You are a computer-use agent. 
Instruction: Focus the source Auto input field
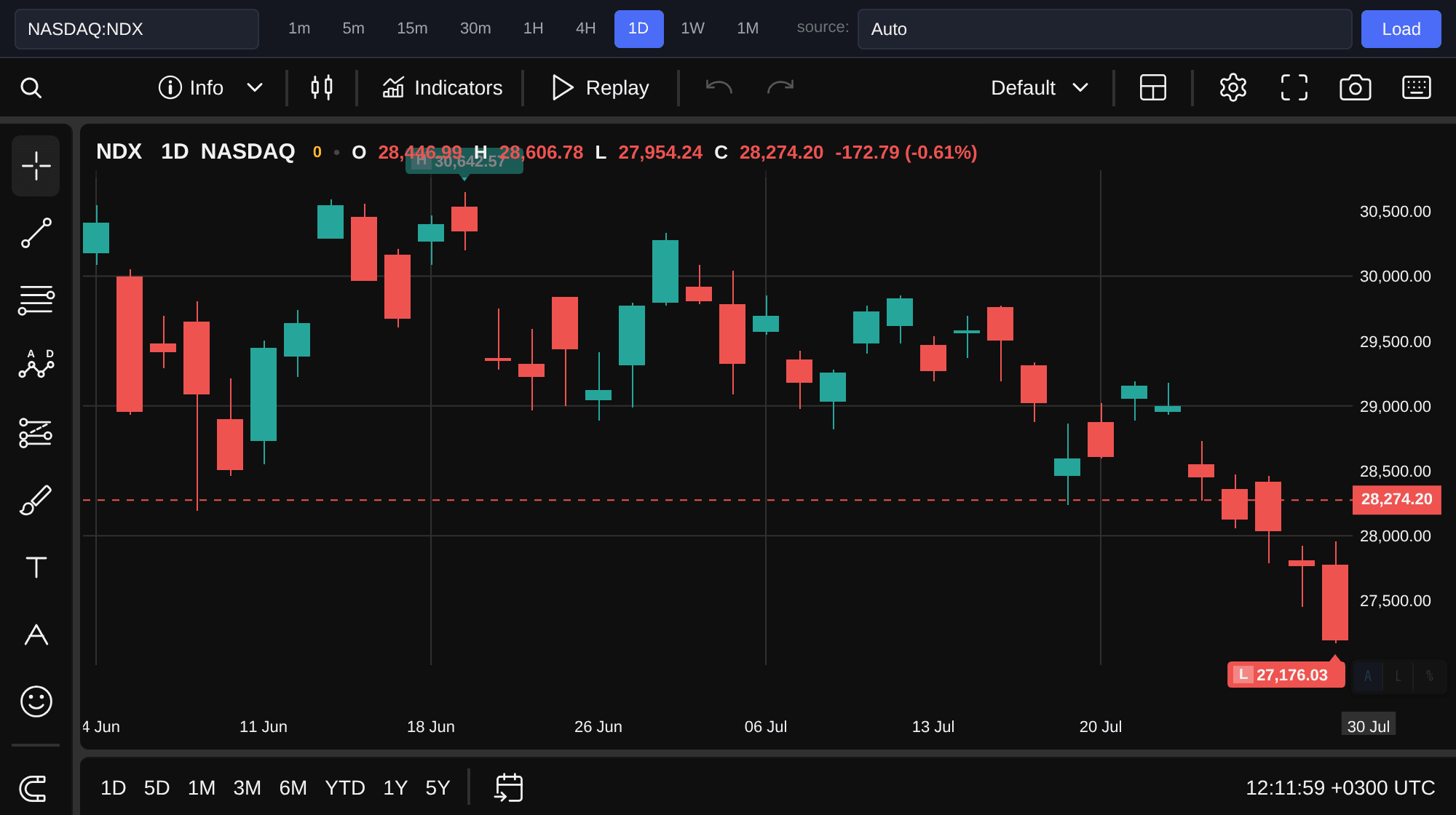tap(1104, 29)
